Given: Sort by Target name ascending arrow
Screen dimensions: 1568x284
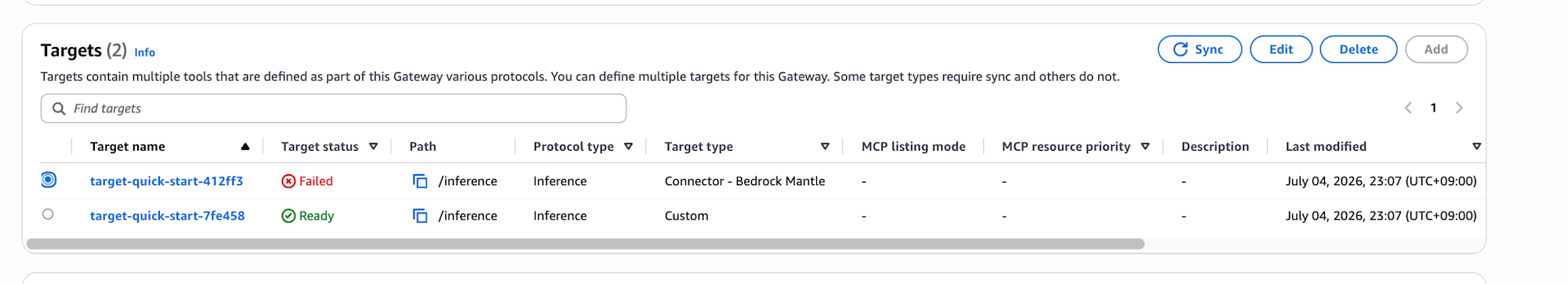Looking at the screenshot, I should coord(245,147).
